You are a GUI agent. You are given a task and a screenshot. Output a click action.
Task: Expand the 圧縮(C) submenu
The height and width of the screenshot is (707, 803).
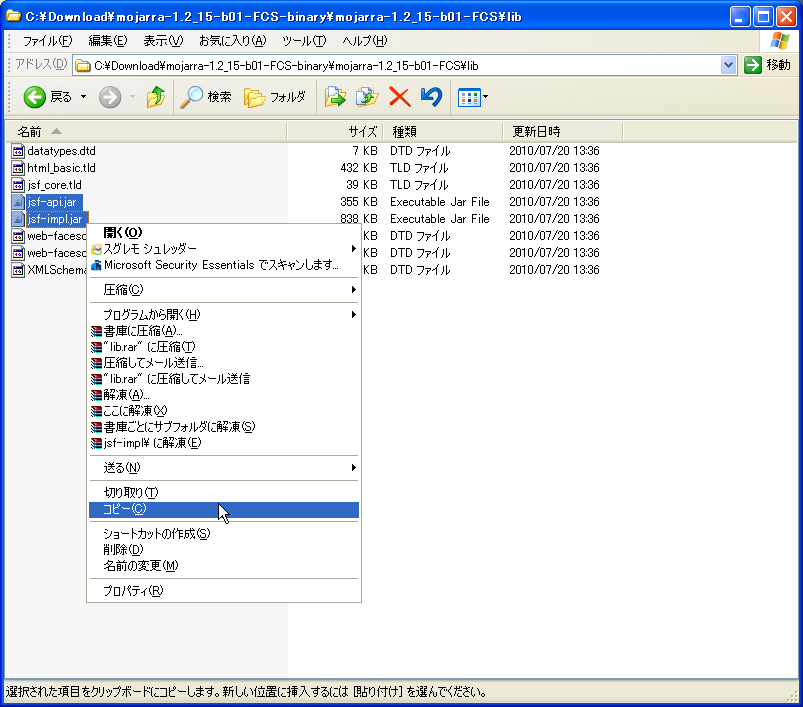click(x=124, y=288)
